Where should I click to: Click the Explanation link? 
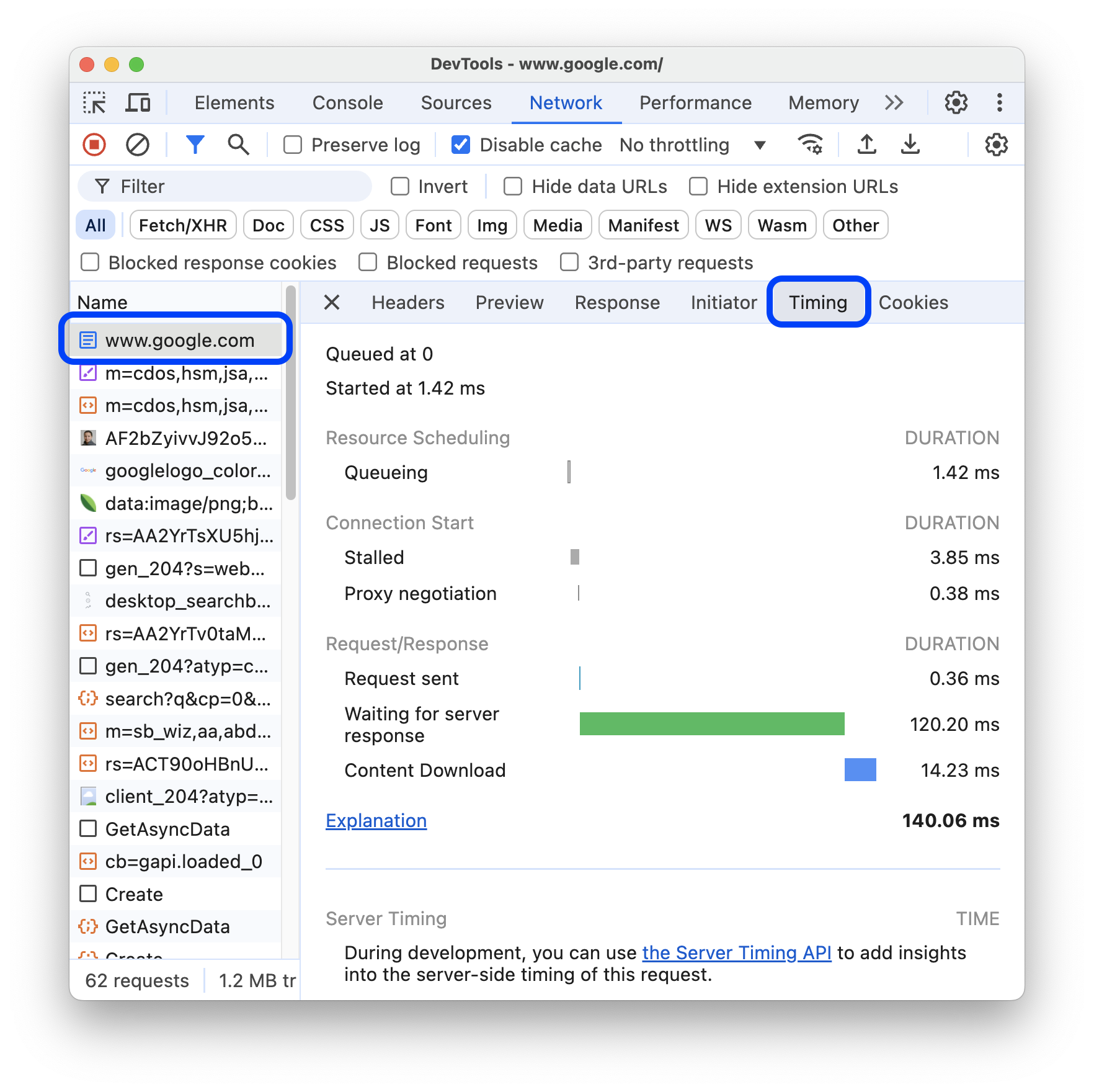coord(376,820)
